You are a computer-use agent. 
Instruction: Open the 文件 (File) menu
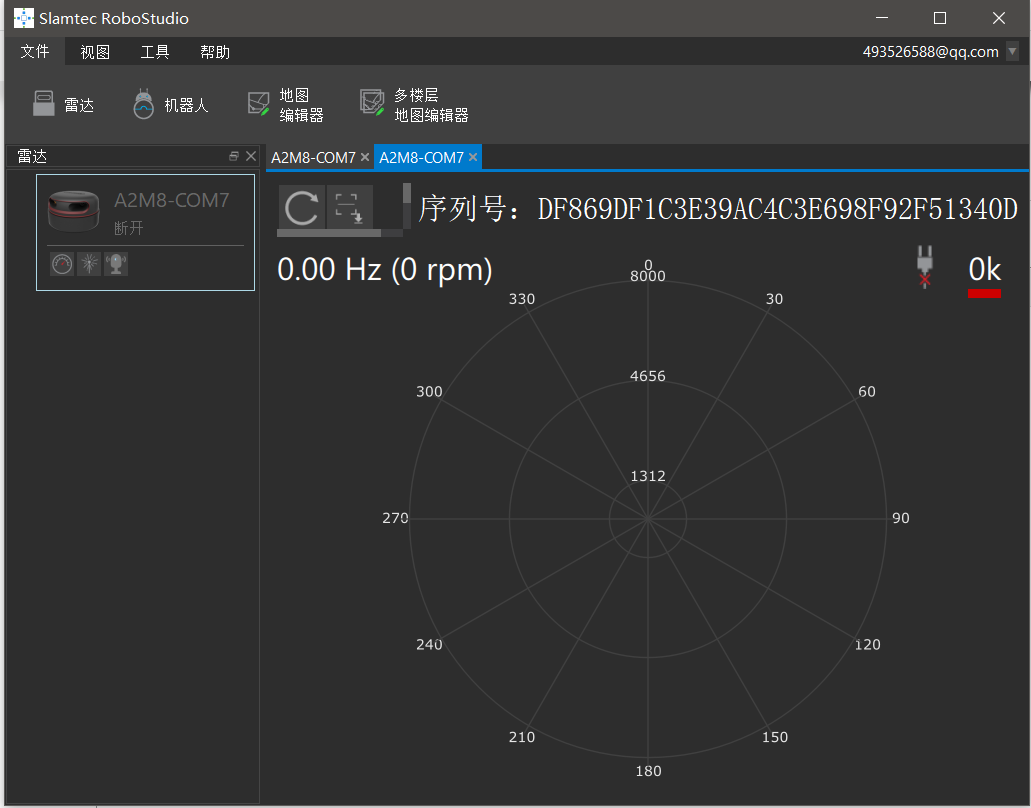click(x=35, y=52)
